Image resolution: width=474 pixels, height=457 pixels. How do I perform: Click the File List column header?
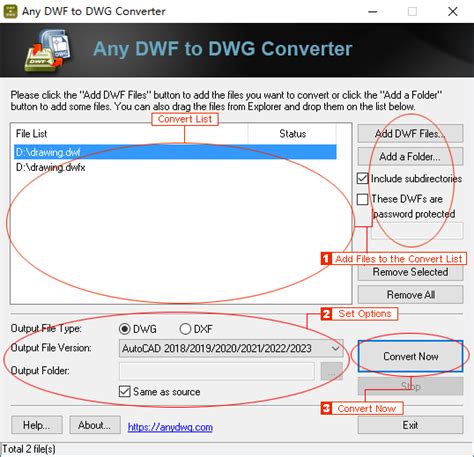(130, 134)
